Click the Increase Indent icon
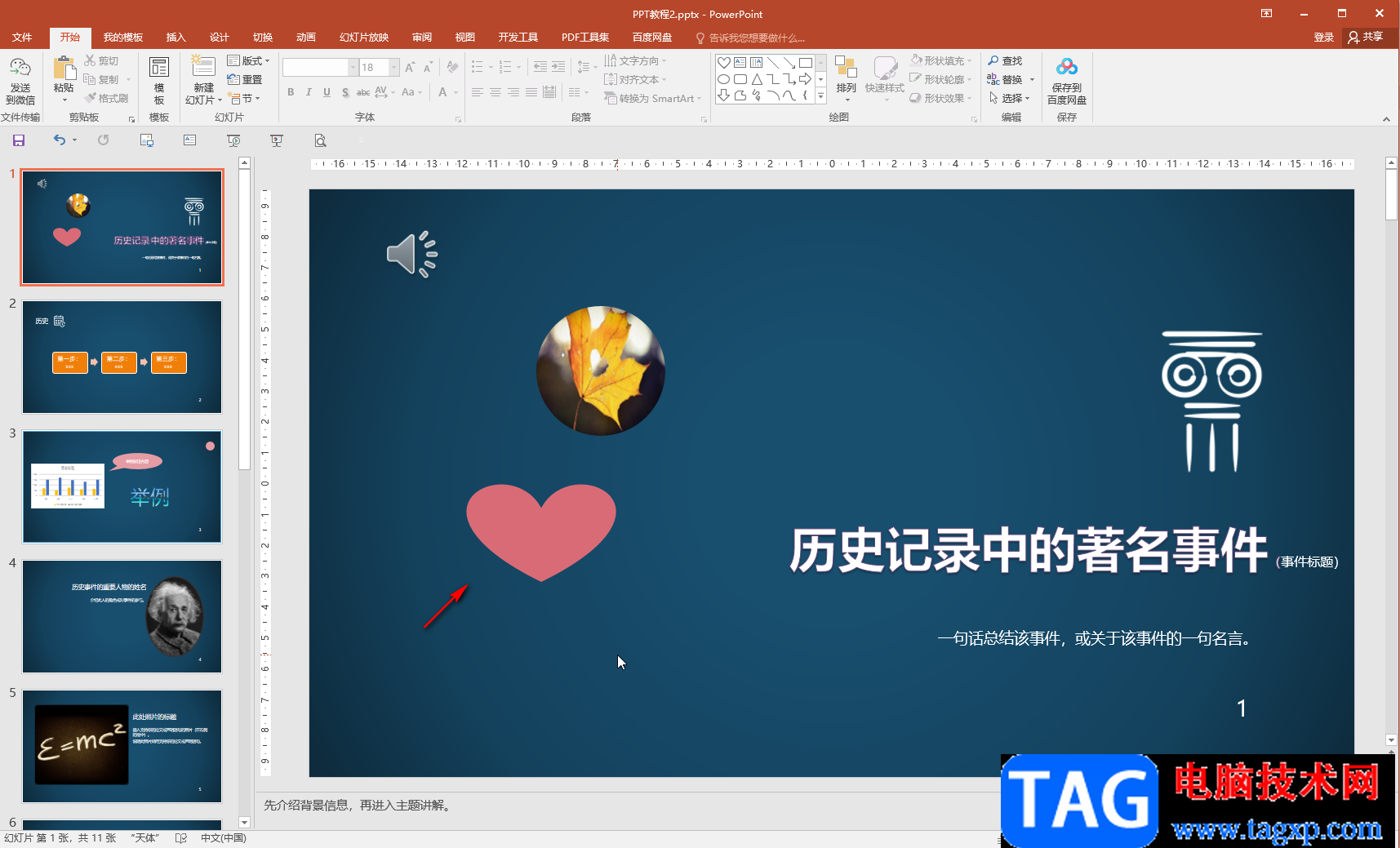Viewport: 1400px width, 848px height. coord(558,68)
